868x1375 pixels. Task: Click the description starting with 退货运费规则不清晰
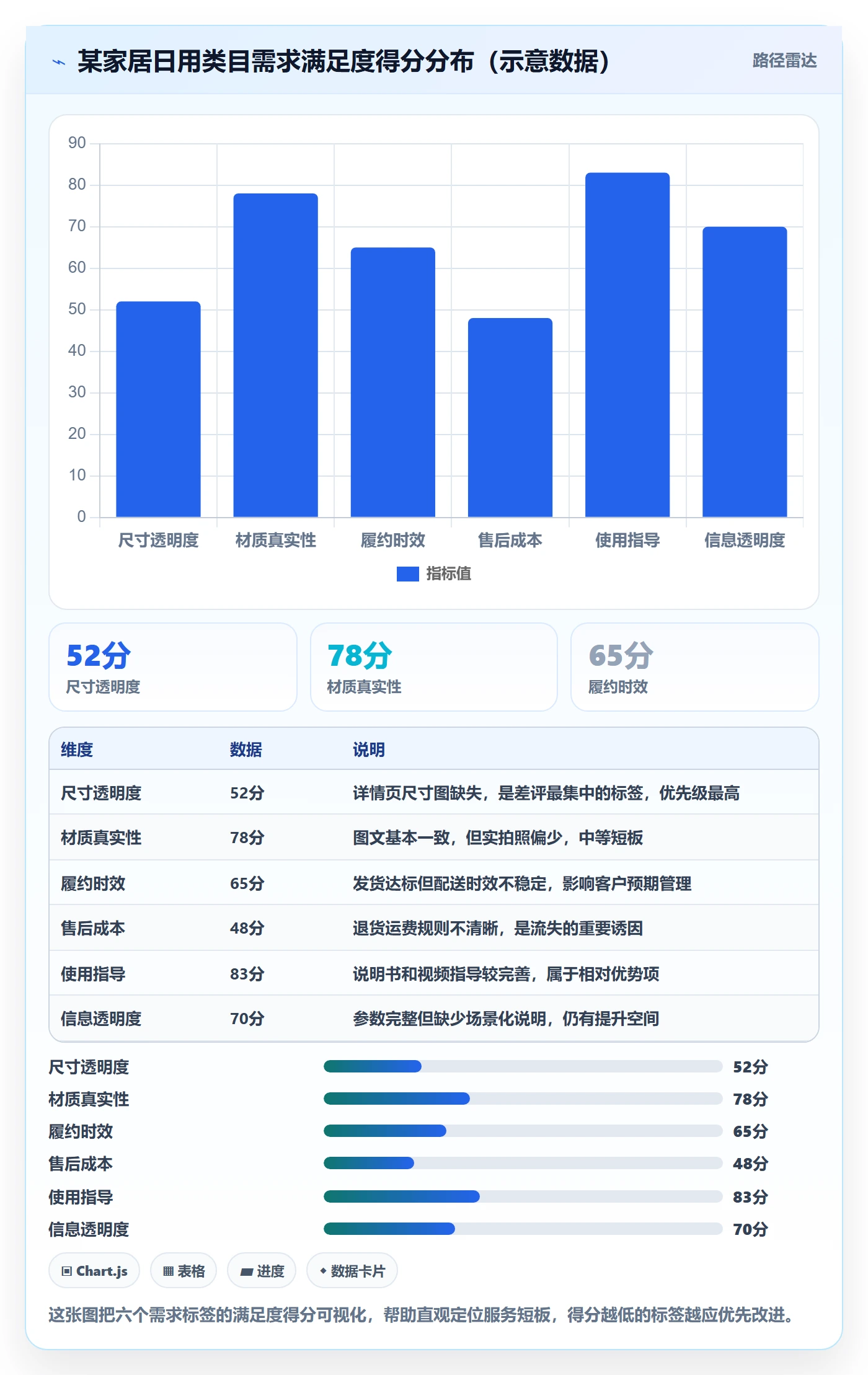498,928
